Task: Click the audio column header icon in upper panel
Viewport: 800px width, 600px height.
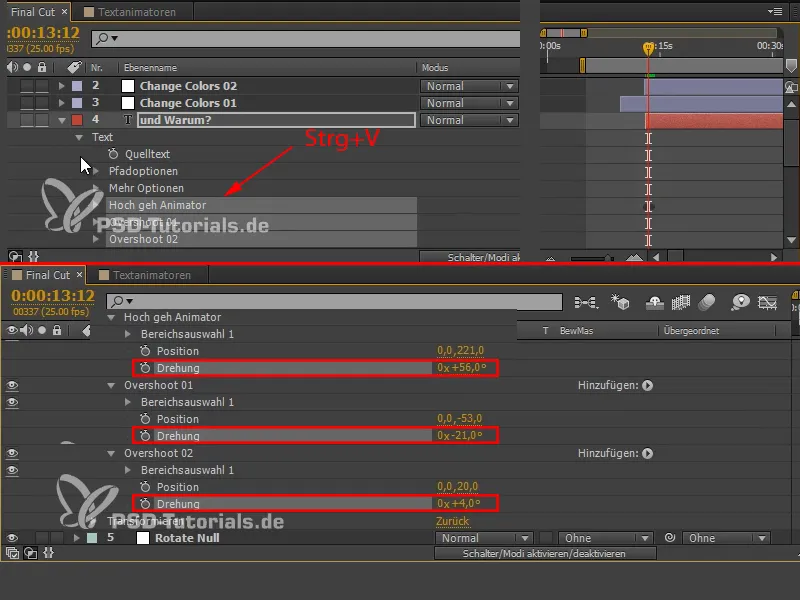Action: 12,67
